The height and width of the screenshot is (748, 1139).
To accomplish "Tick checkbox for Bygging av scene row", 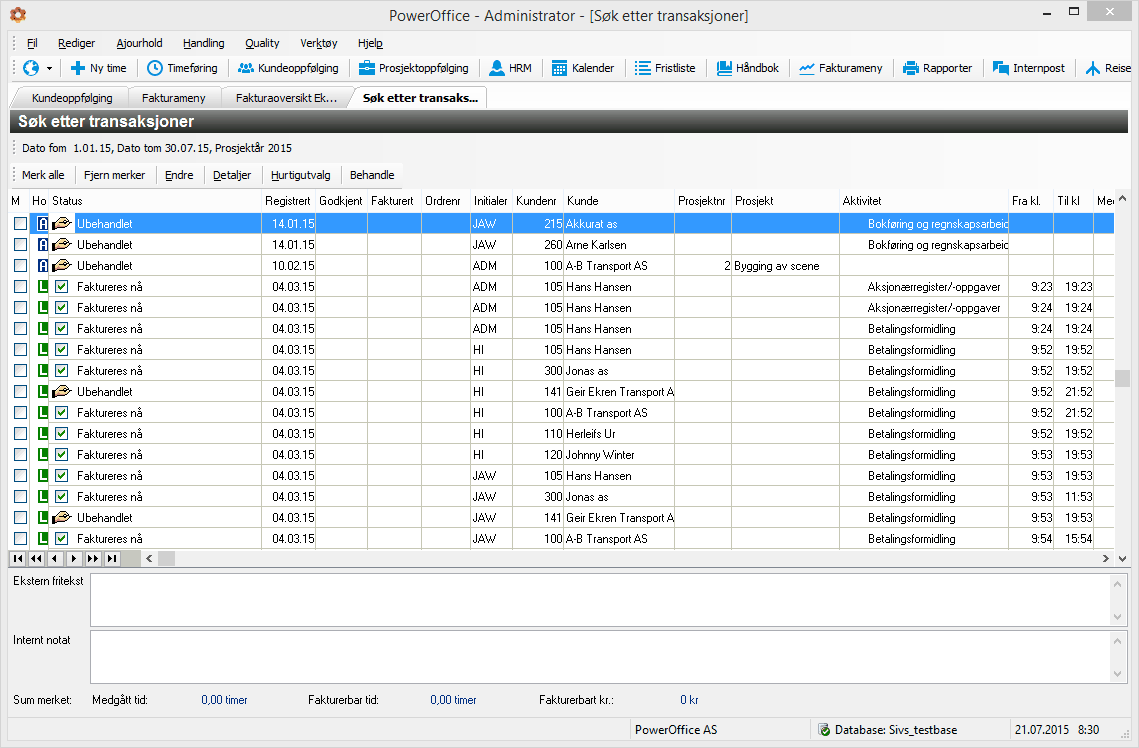I will tap(20, 266).
